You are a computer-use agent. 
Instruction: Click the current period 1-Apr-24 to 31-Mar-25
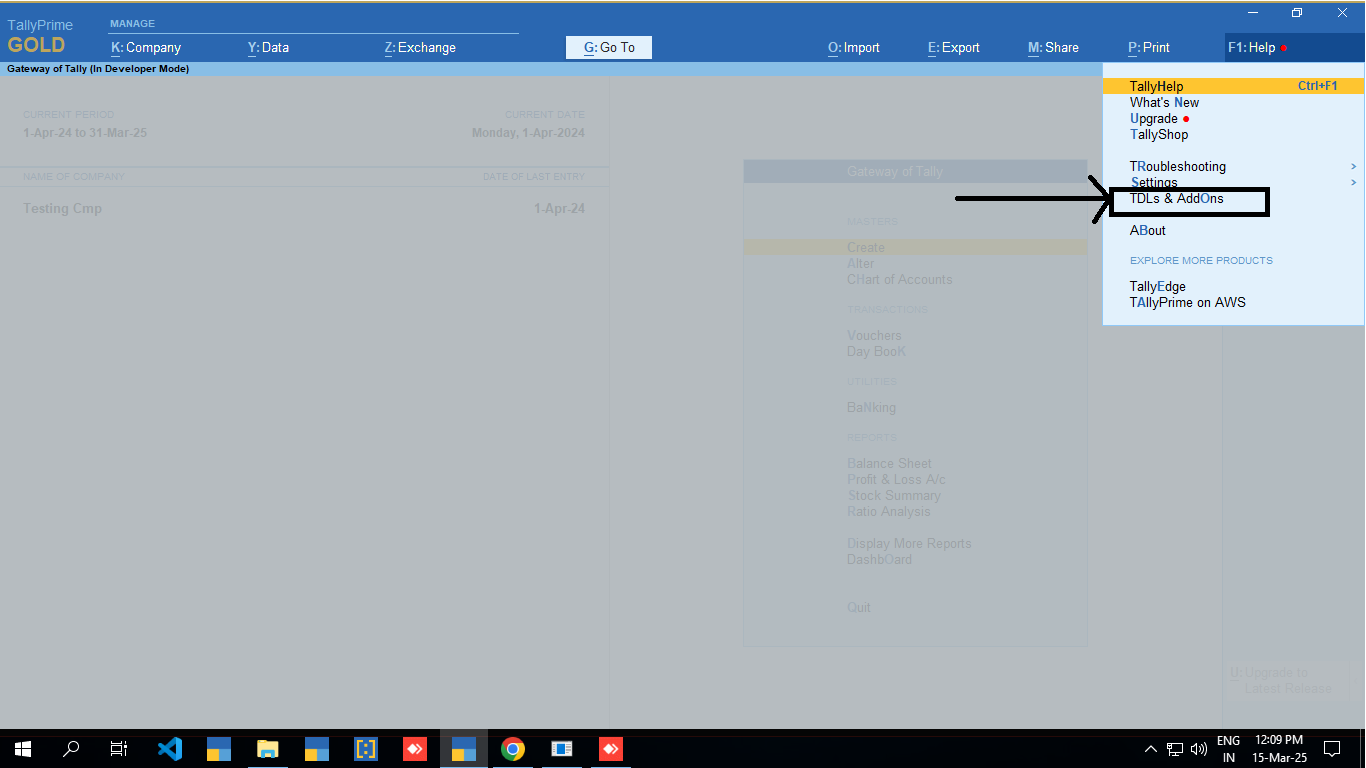click(x=85, y=132)
